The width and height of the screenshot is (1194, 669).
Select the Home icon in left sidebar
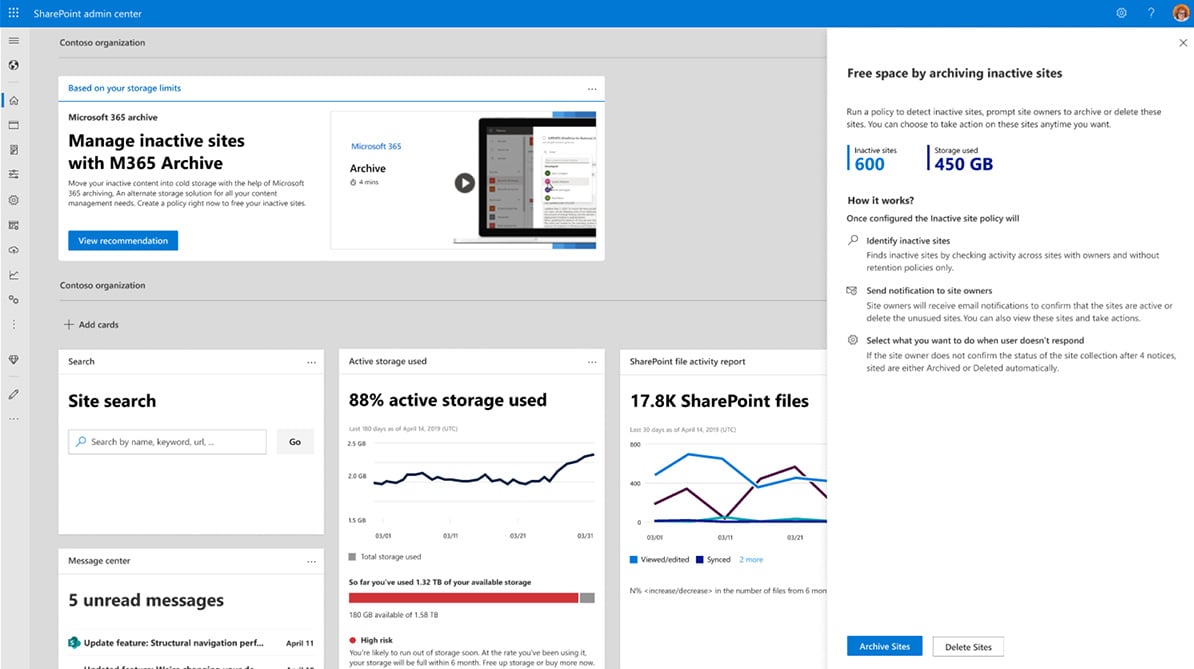tap(13, 100)
